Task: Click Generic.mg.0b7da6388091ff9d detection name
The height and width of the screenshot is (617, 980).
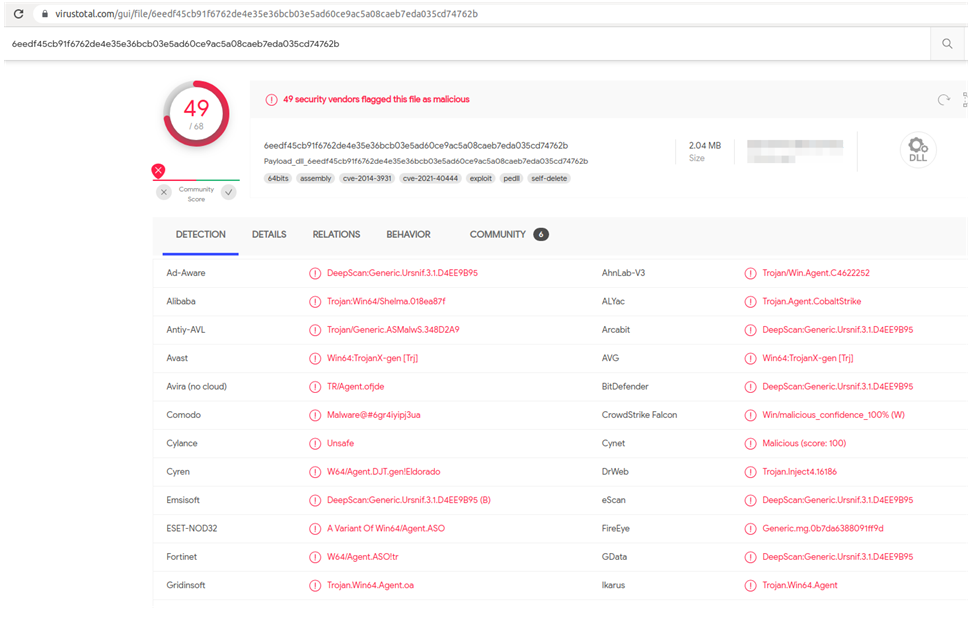Action: 822,528
